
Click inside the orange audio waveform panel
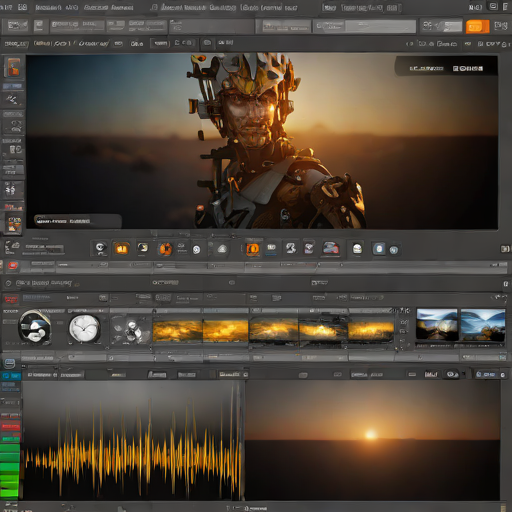coord(133,440)
